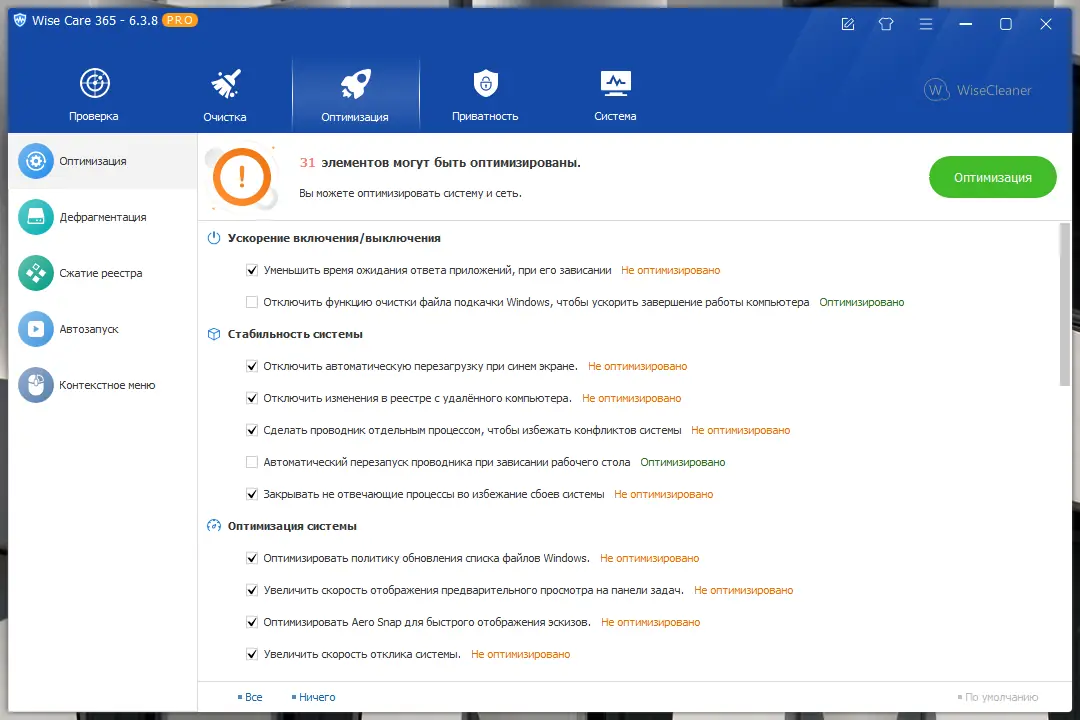The image size is (1080, 720).
Task: Switch to the Оптимизация top tab
Action: (x=356, y=92)
